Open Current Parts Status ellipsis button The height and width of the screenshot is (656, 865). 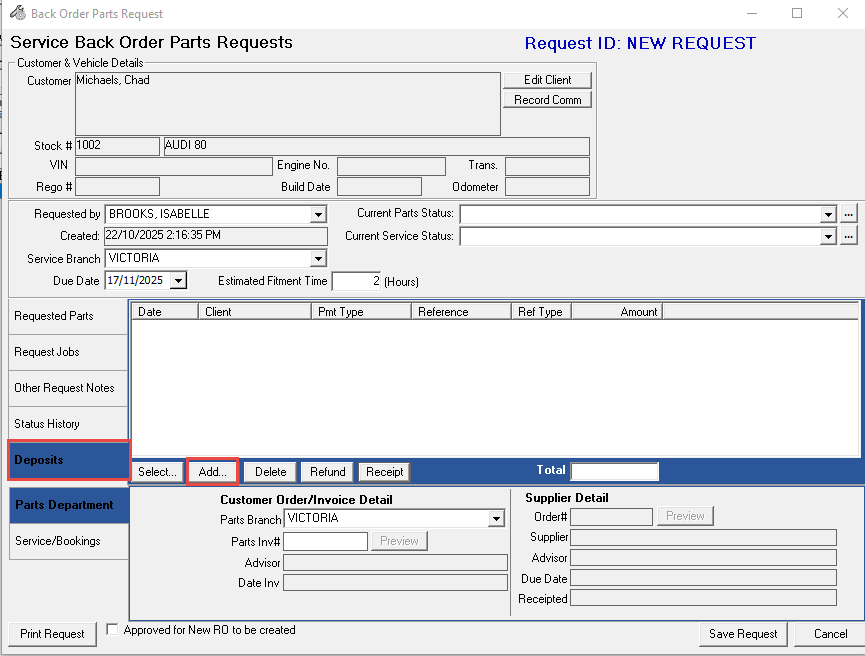coord(848,214)
